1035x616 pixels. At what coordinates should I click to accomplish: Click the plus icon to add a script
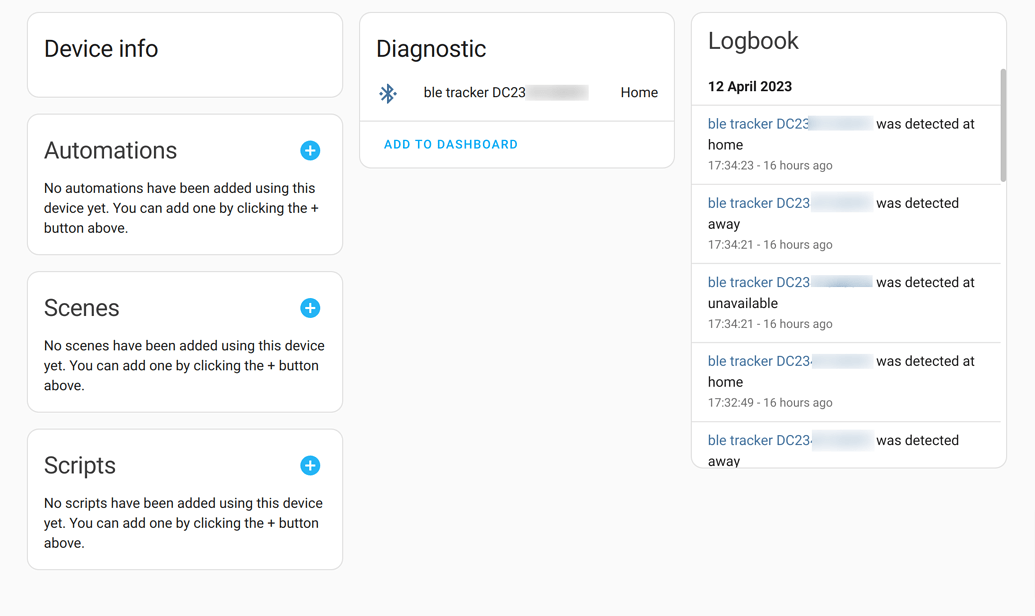coord(310,466)
